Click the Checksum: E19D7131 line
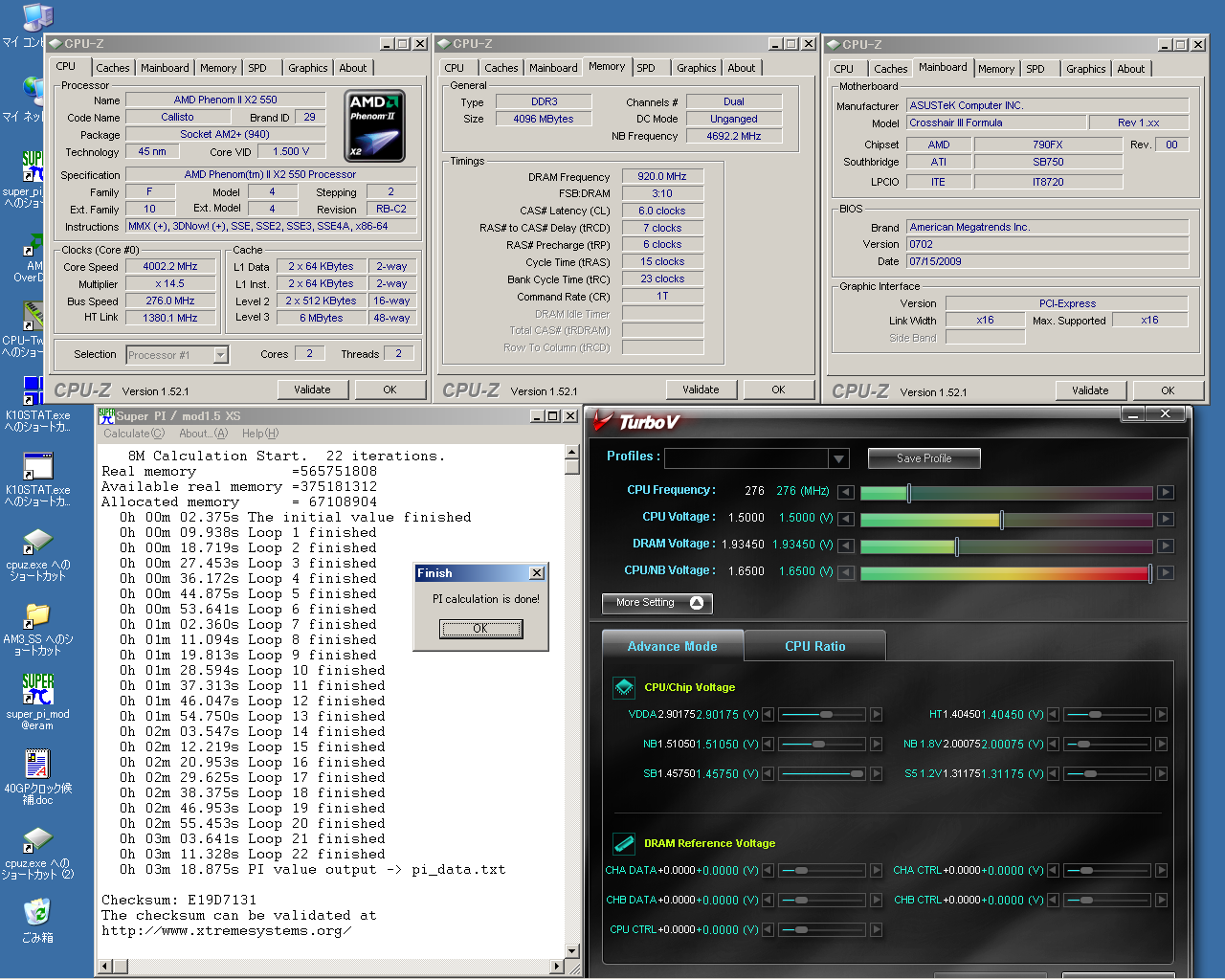1225x980 pixels. coord(179,900)
